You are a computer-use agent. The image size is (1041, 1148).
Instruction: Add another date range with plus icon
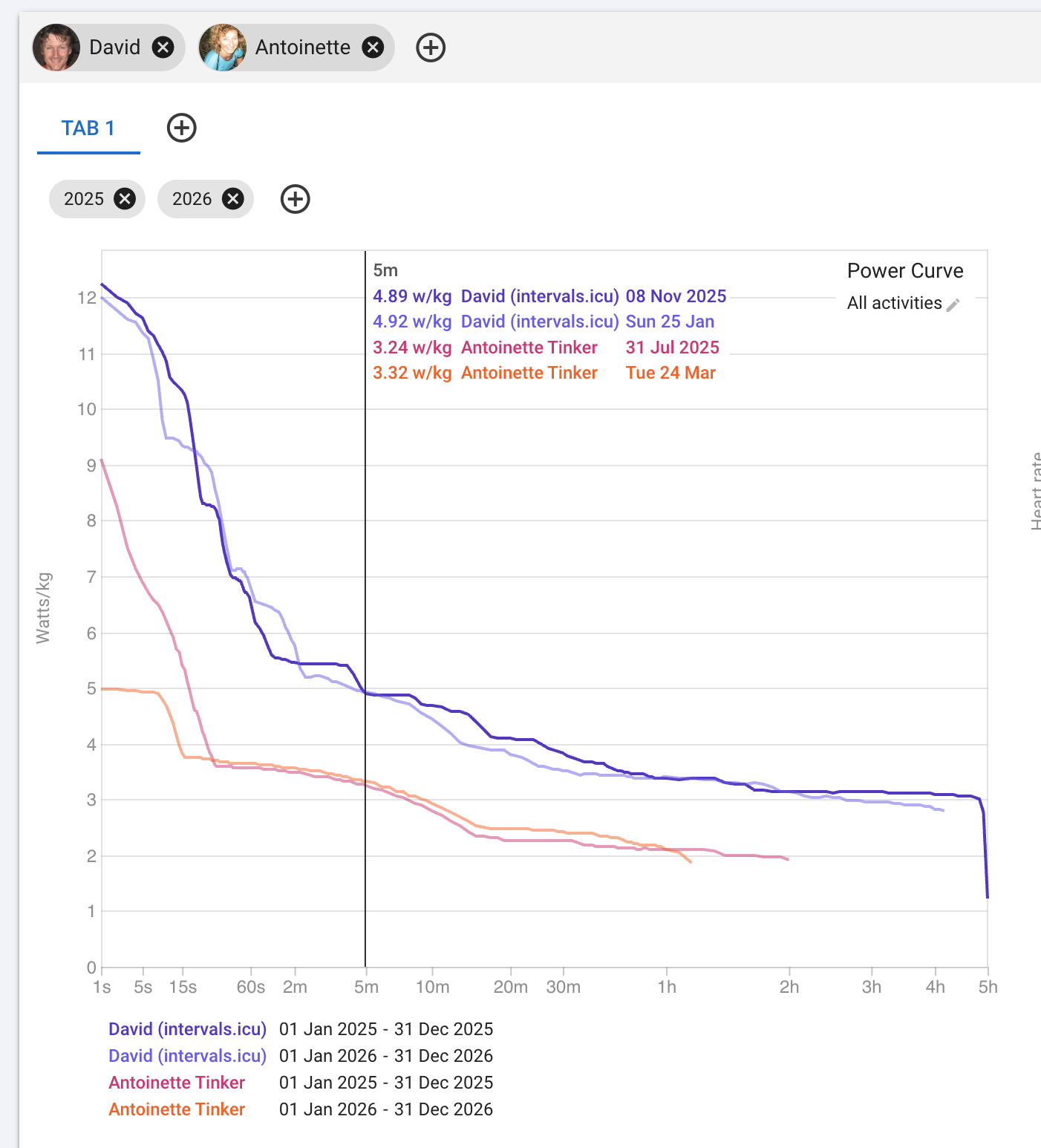296,199
